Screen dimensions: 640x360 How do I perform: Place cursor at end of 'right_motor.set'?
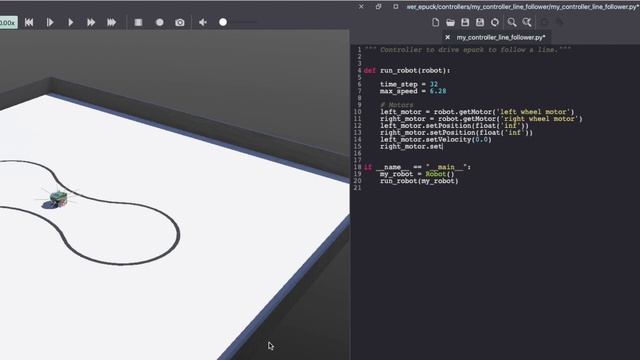click(442, 147)
